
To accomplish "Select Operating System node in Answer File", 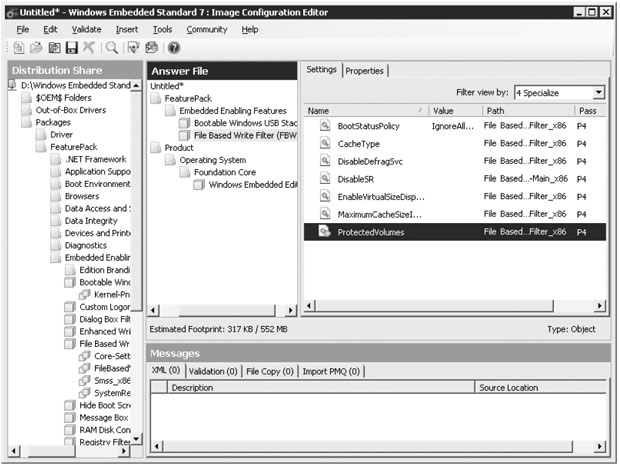I will [212, 160].
